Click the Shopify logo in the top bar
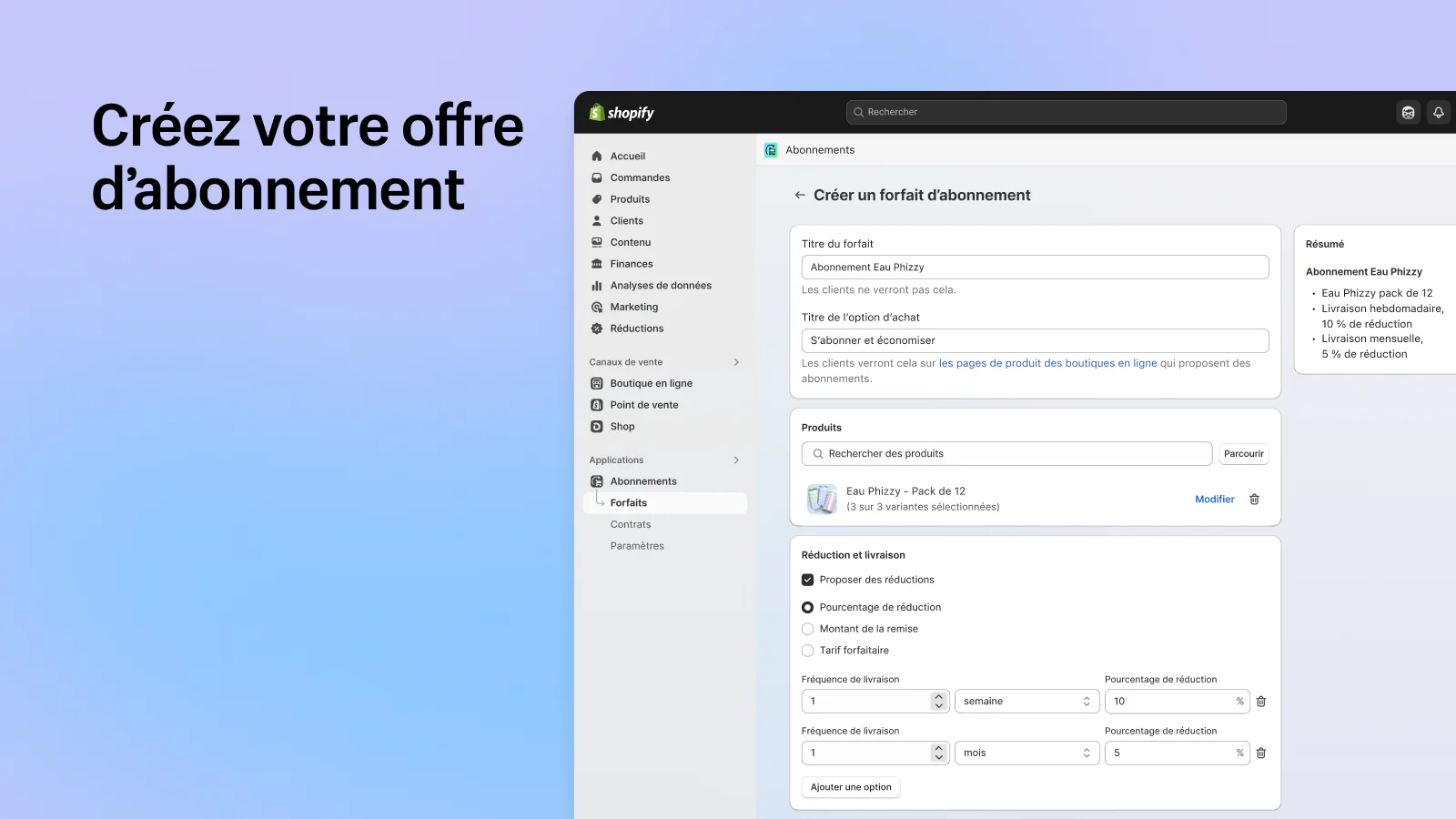Screen dimensions: 1456x819 [622, 112]
